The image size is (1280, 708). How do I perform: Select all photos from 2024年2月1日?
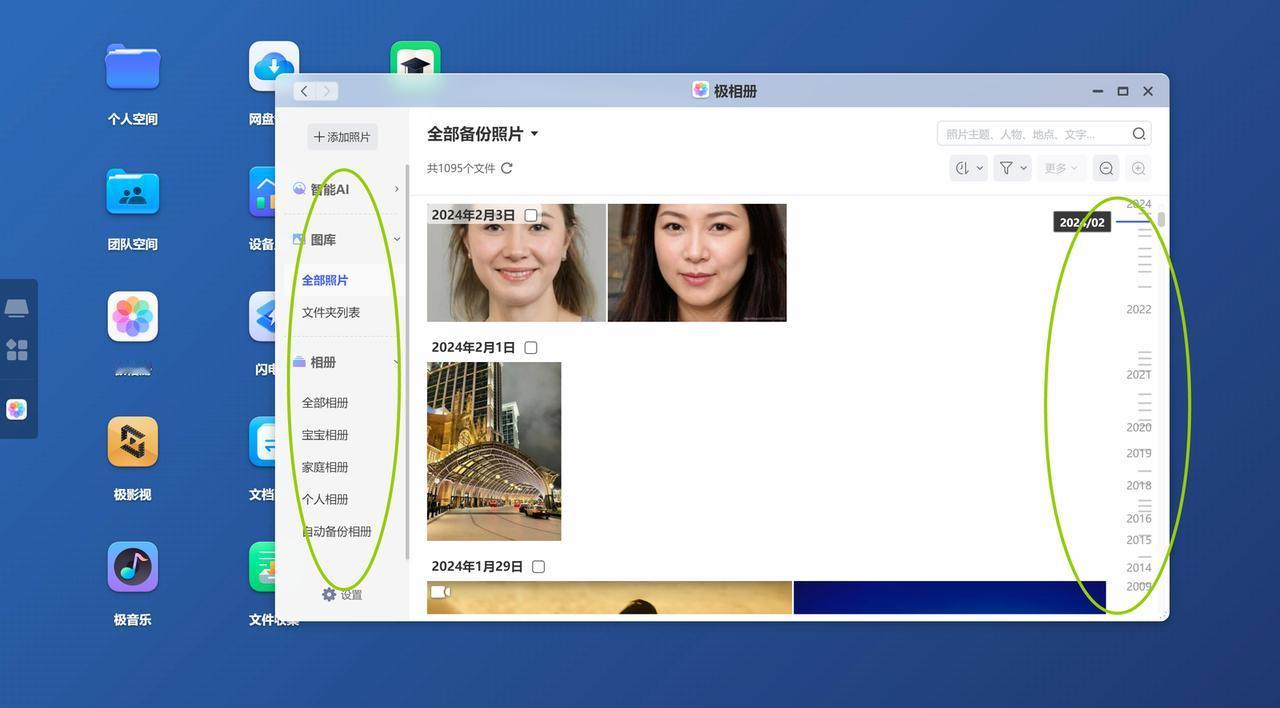click(531, 348)
